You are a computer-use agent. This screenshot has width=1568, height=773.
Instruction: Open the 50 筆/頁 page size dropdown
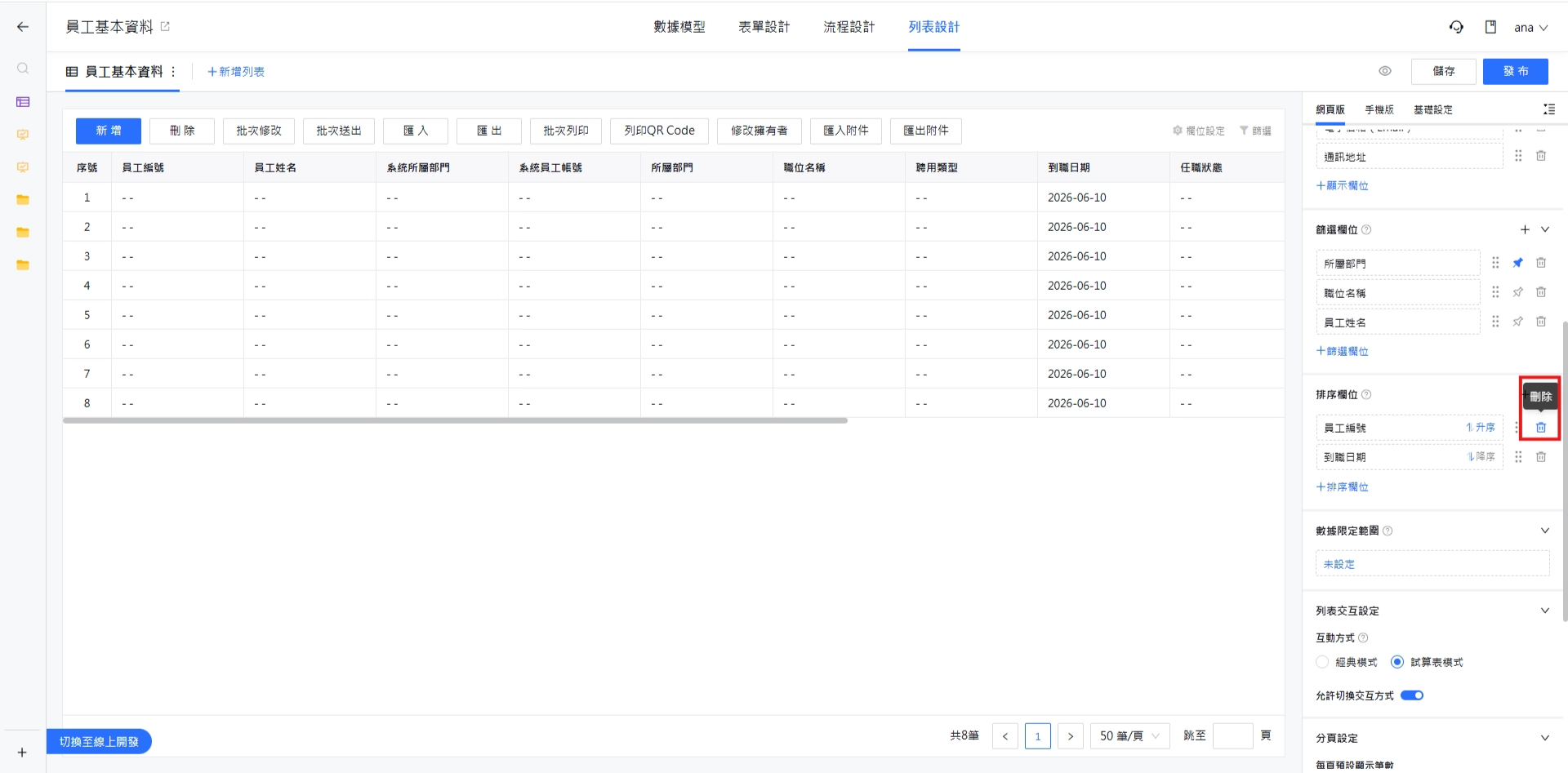point(1130,736)
